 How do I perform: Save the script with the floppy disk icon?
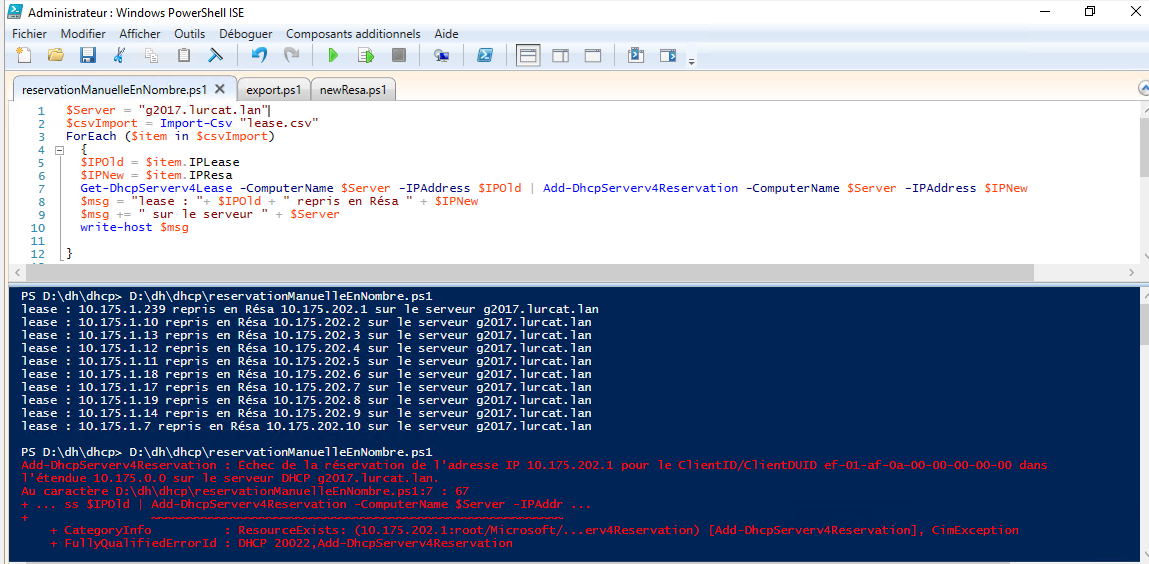[87, 56]
